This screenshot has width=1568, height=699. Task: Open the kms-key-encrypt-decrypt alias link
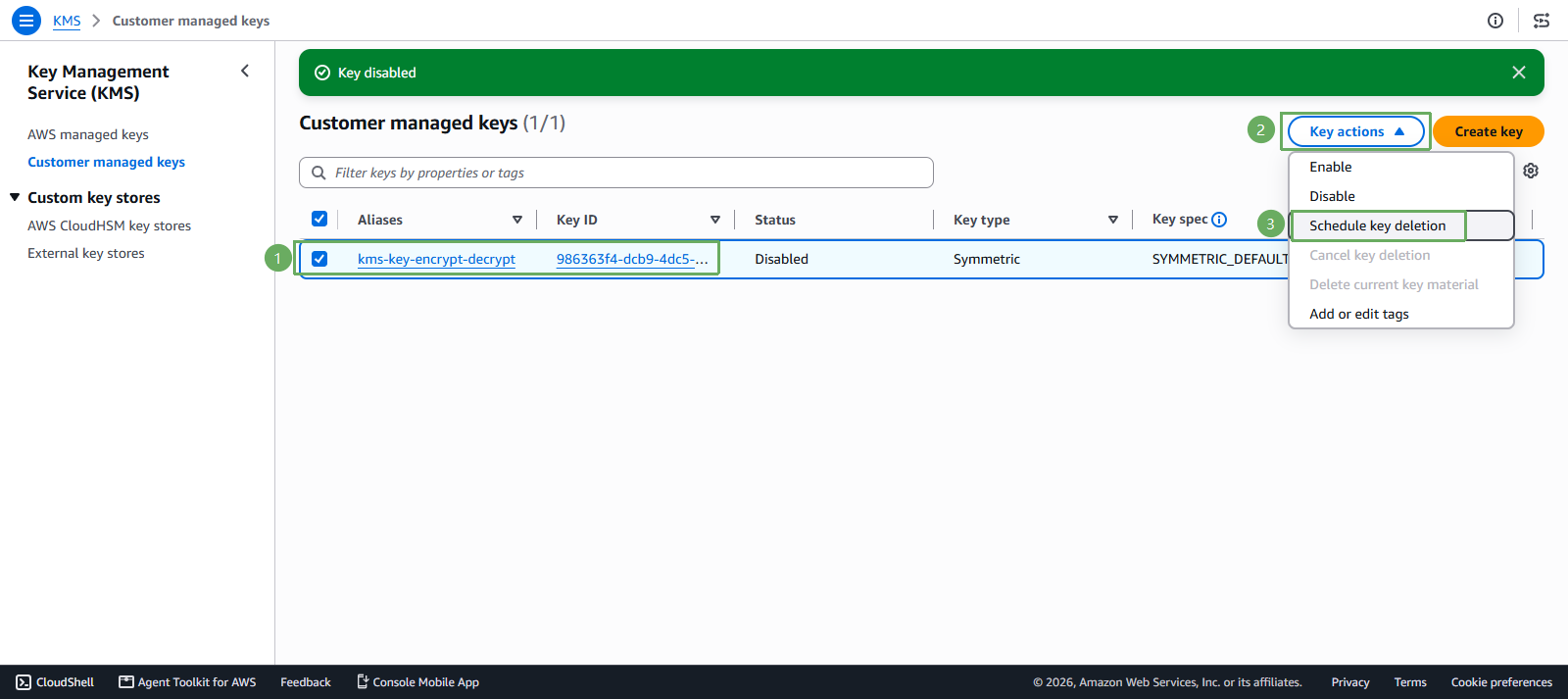pos(436,259)
